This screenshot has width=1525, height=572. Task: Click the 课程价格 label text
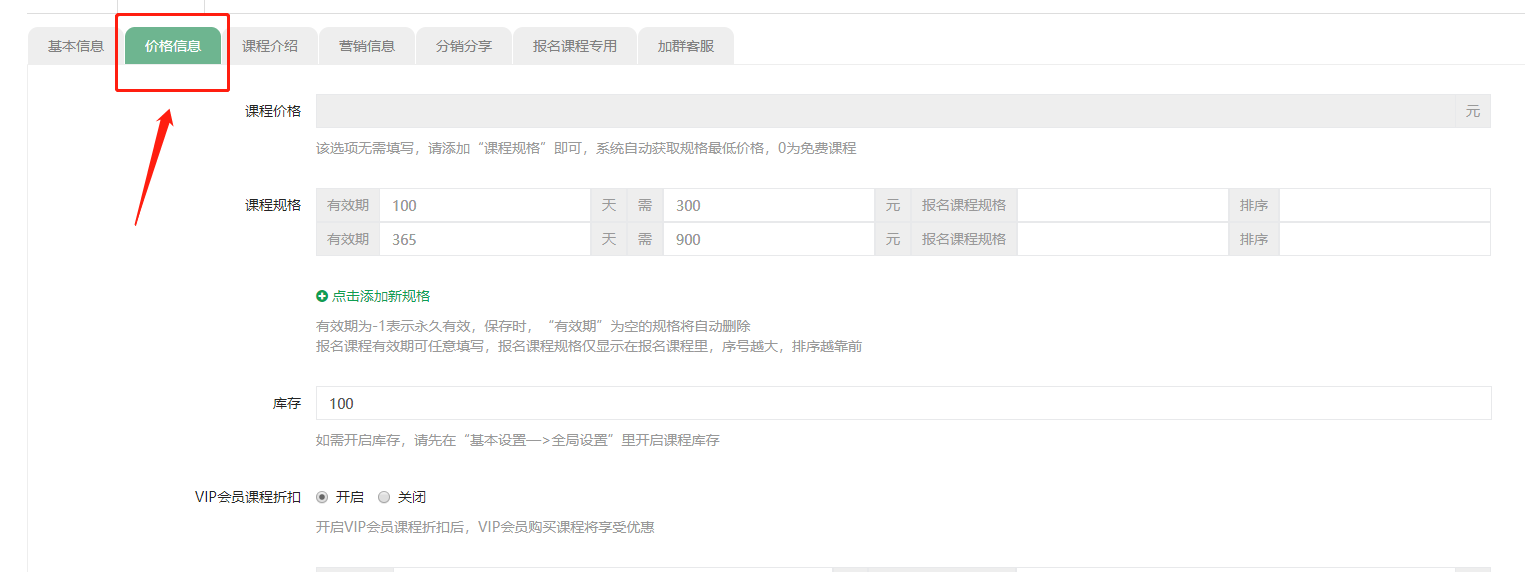pyautogui.click(x=273, y=111)
